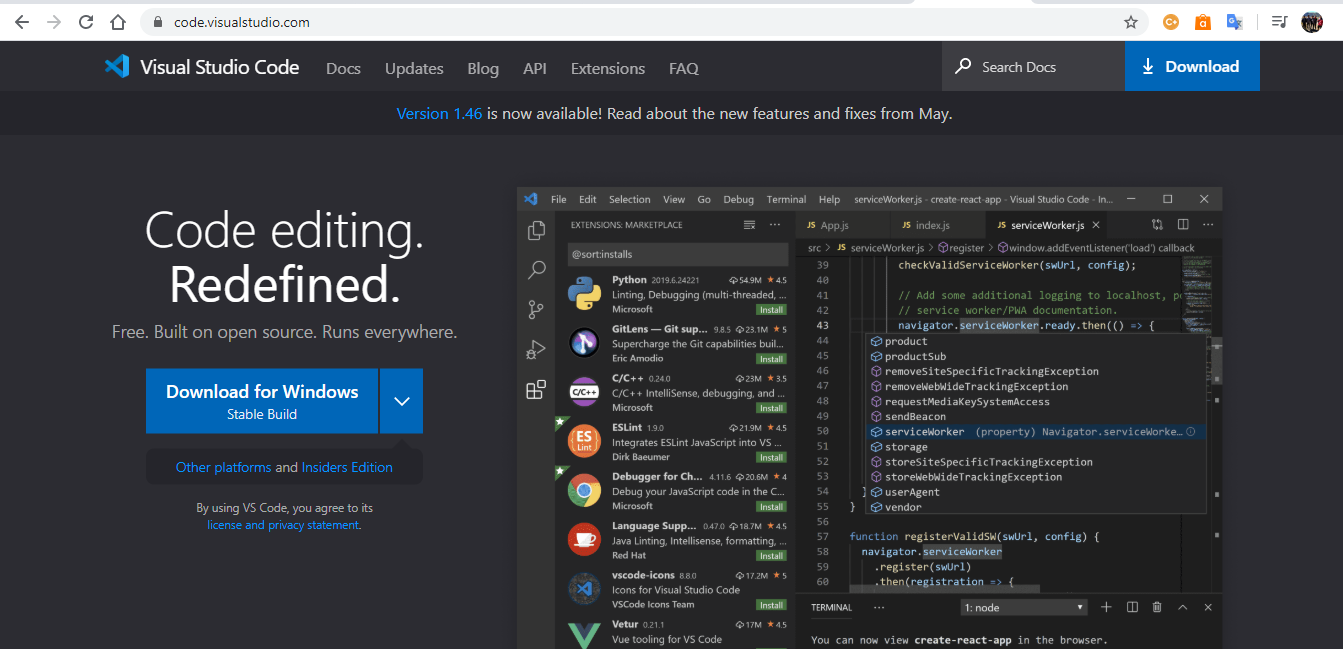Open the Extensions icon in activity bar
Screen dimensions: 1343x649
[537, 389]
